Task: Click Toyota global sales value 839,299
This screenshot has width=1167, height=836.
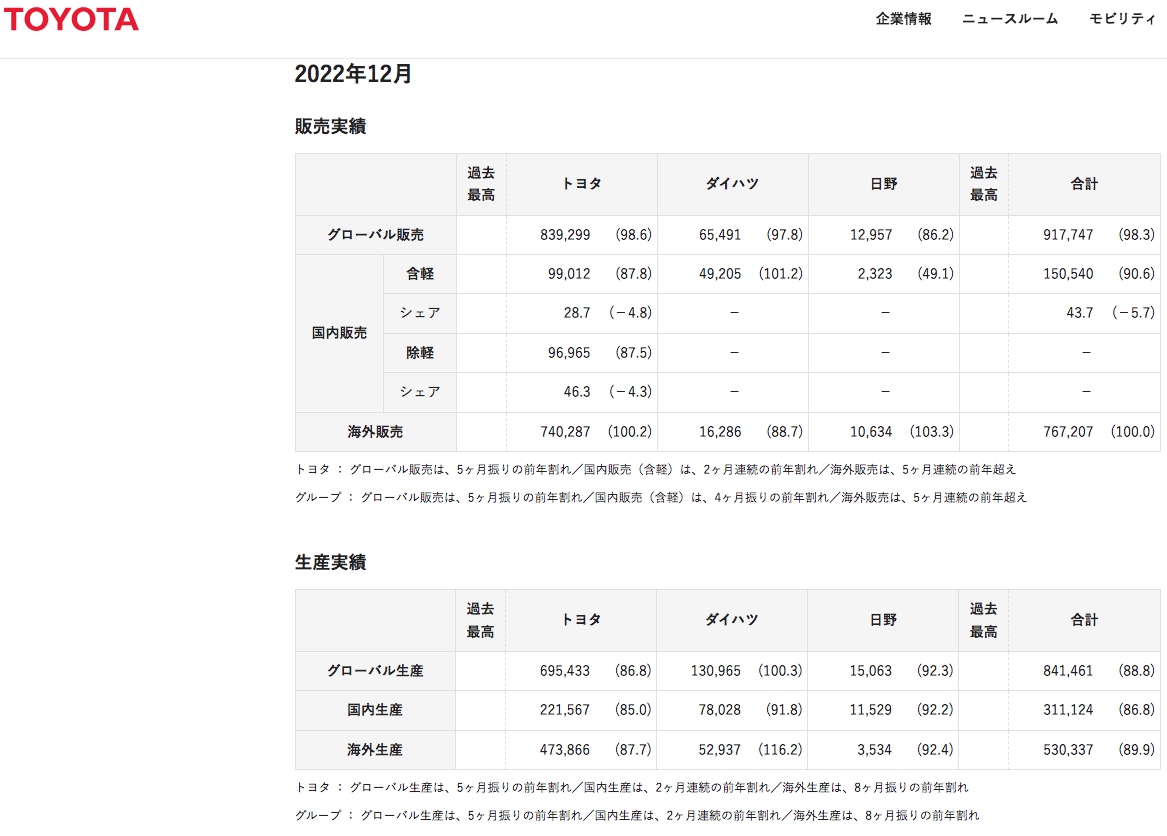Action: (x=565, y=234)
